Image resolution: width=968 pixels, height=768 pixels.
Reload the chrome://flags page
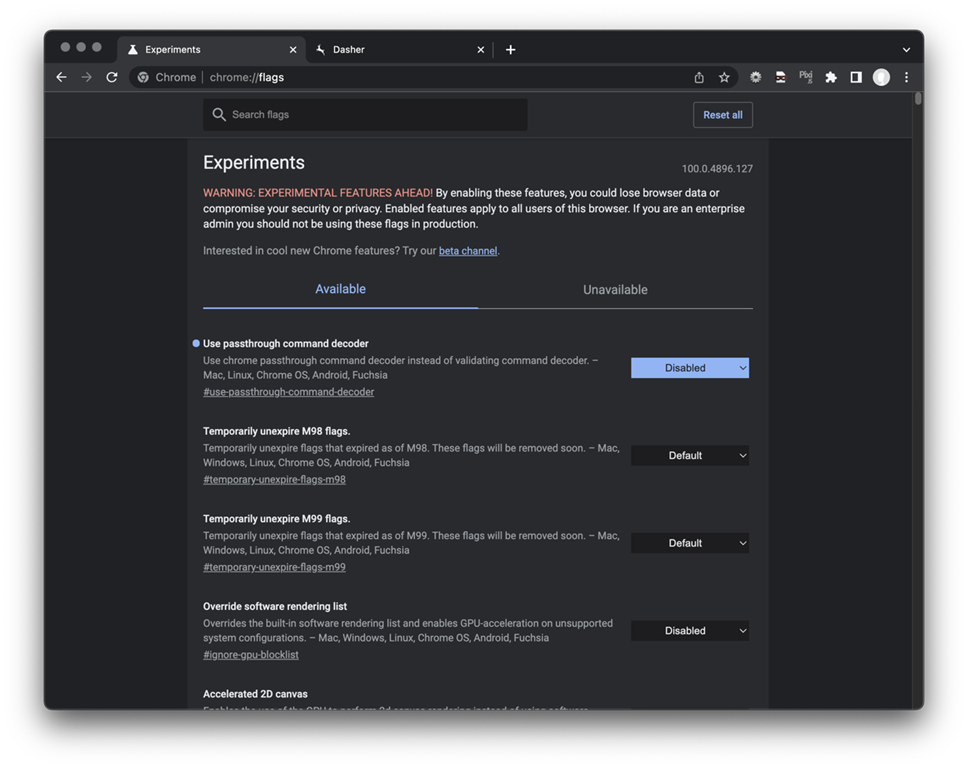(112, 77)
